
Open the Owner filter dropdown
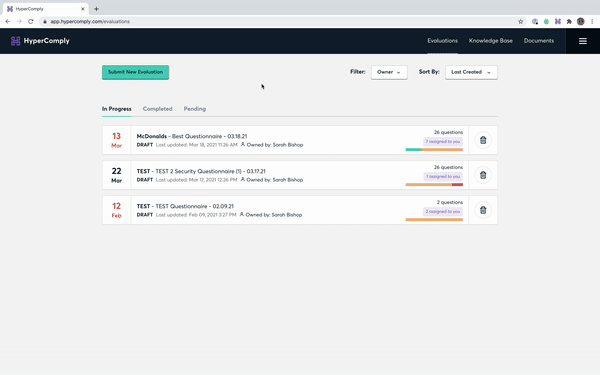pos(389,72)
